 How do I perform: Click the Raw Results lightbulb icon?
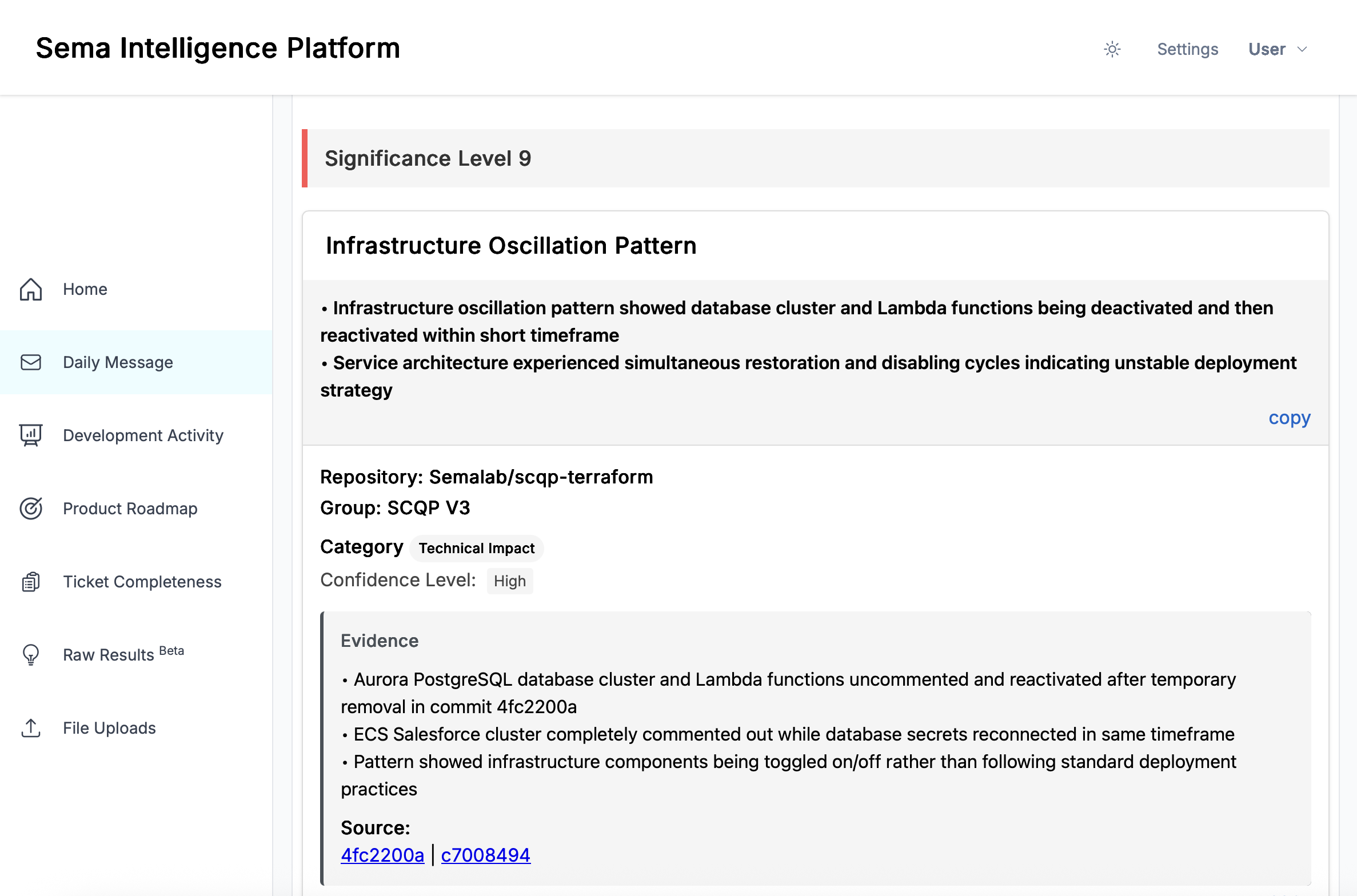[x=31, y=655]
